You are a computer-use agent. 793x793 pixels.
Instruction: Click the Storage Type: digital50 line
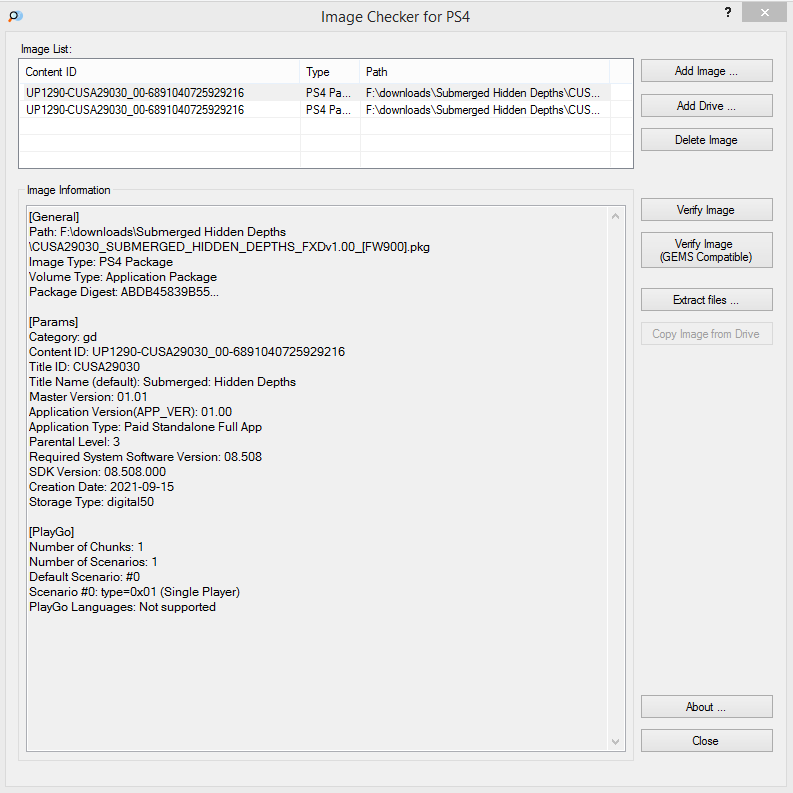pos(92,502)
